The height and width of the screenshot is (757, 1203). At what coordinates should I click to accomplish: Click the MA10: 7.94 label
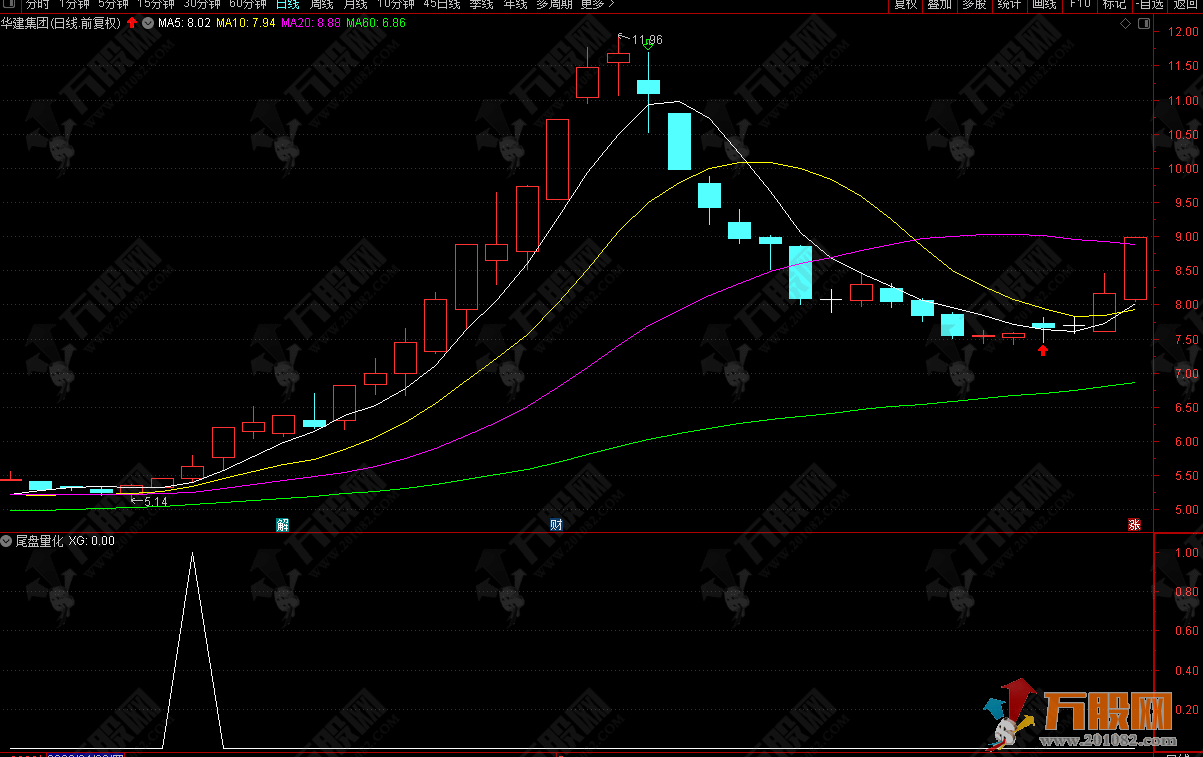click(246, 22)
